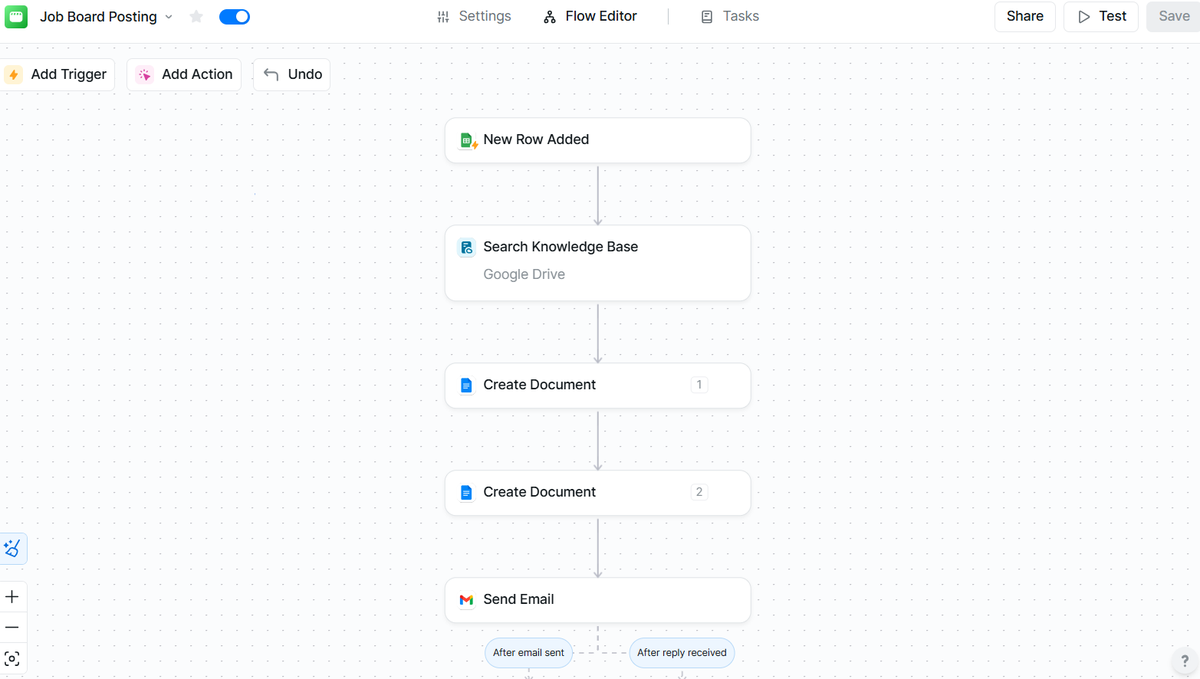Click the badge numbered 1
This screenshot has height=679, width=1200.
[x=699, y=384]
